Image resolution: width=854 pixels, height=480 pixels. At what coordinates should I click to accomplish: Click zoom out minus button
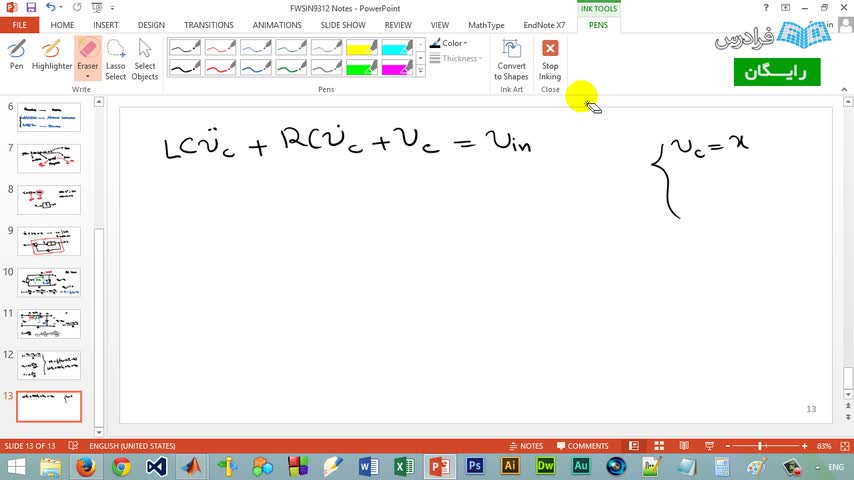pyautogui.click(x=728, y=446)
